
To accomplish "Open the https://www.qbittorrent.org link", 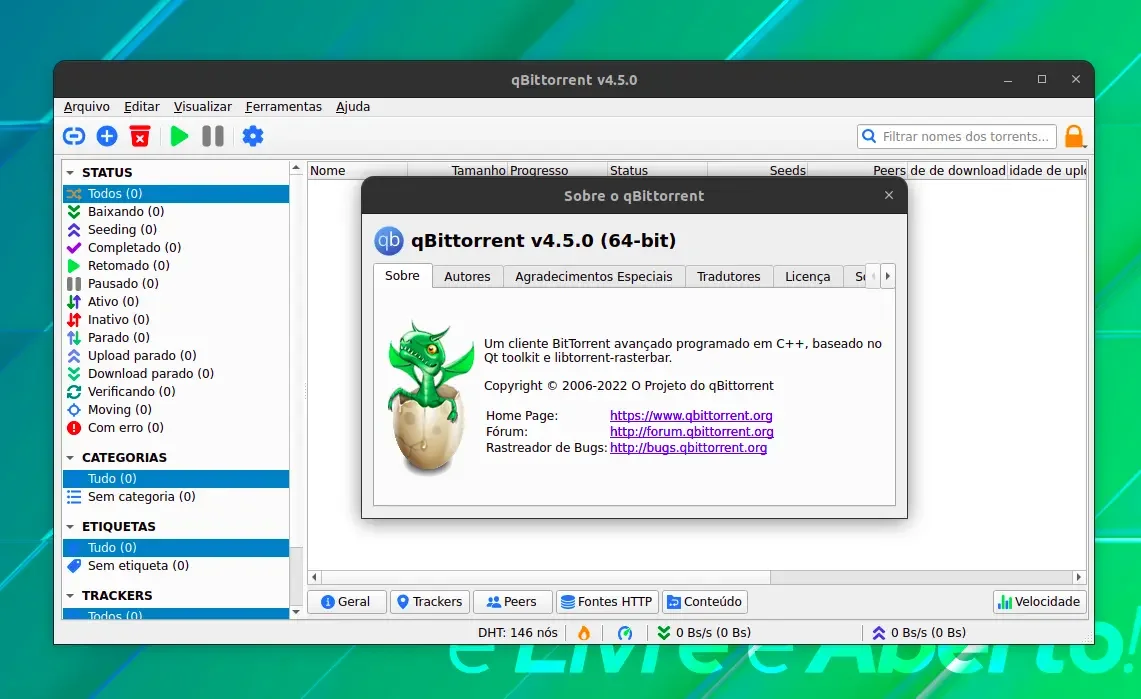I will pyautogui.click(x=691, y=415).
